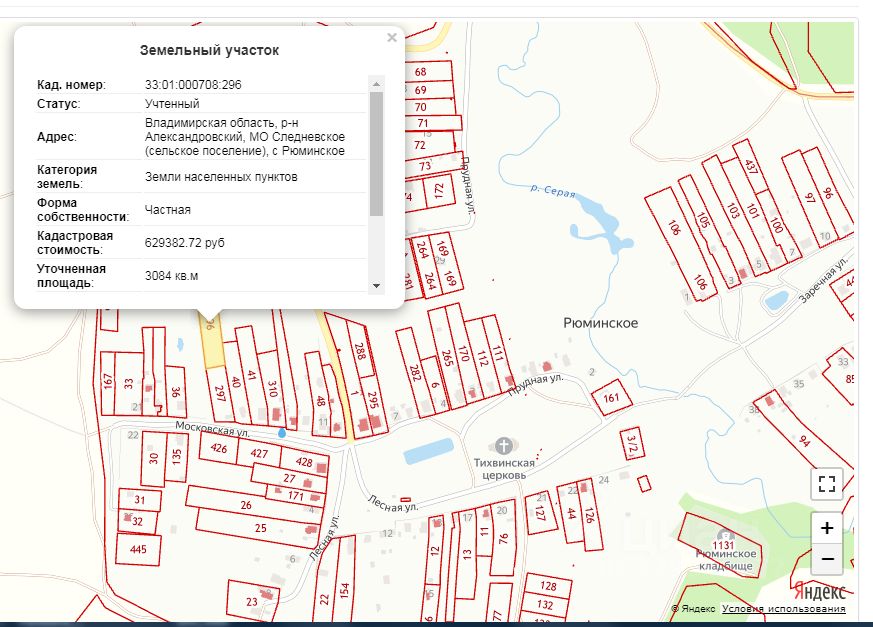Select the cadastral number 33:01:000708:296
The width and height of the screenshot is (873, 627).
coord(193,85)
